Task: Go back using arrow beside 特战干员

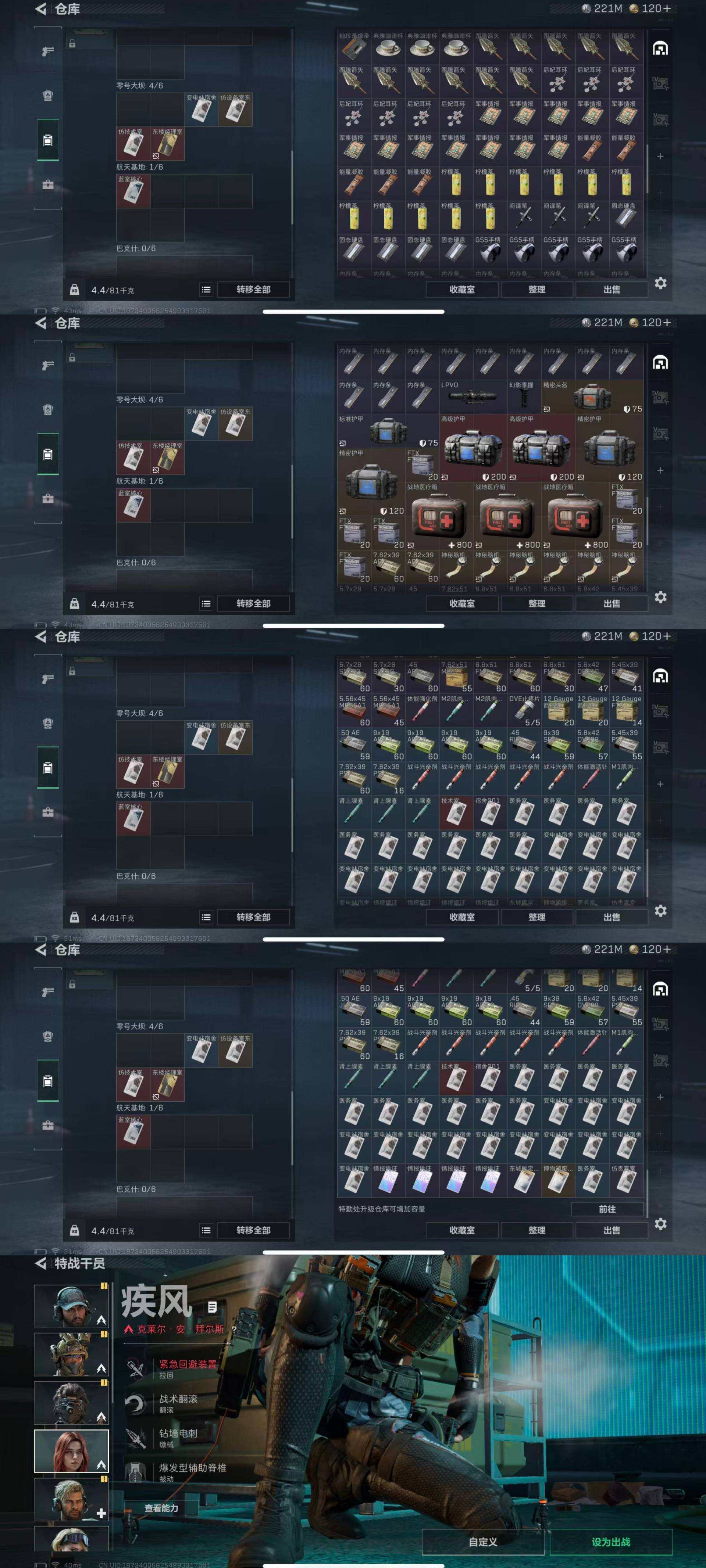Action: pos(41,1263)
